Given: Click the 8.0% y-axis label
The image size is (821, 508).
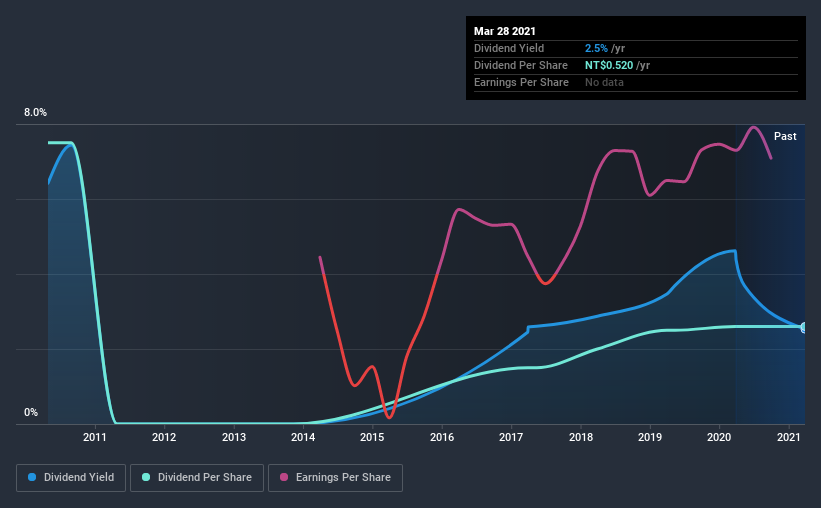Looking at the screenshot, I should click(x=35, y=112).
